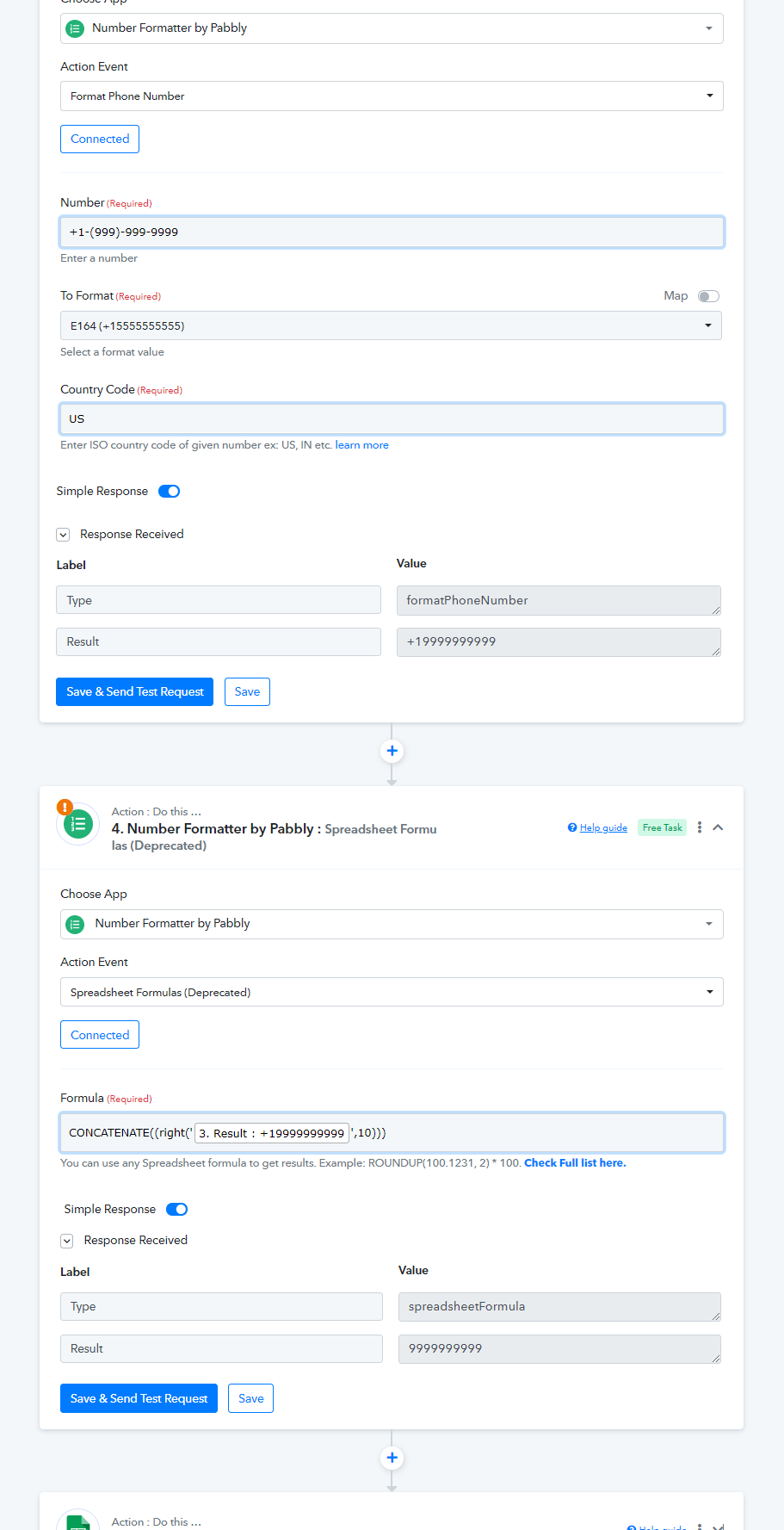784x1530 pixels.
Task: Click the step 4 Number Formatter app icon
Action: 78,825
